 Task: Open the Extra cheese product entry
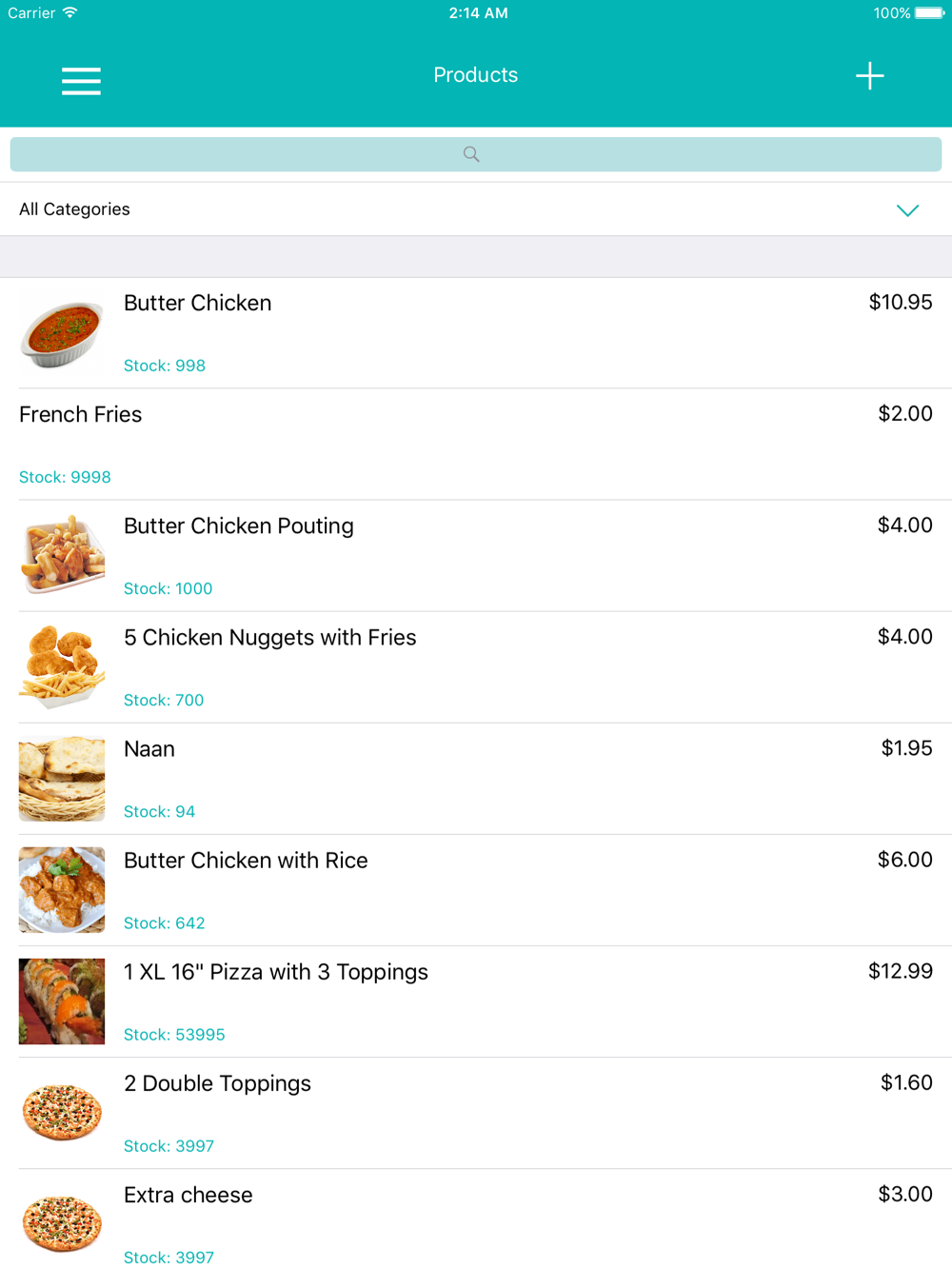(476, 1219)
